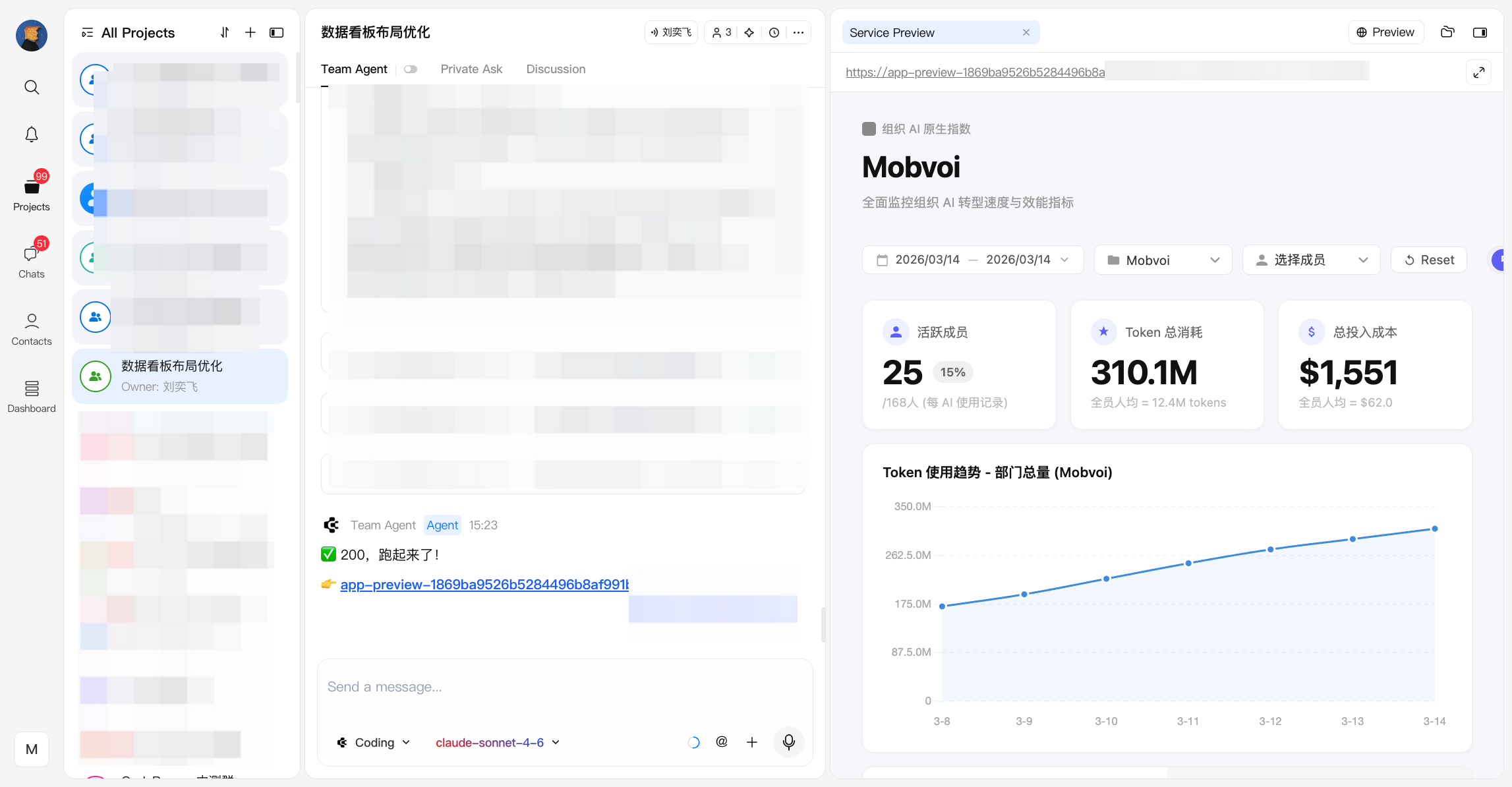Click the M workspace button at bottom left
The width and height of the screenshot is (1512, 787).
click(32, 749)
